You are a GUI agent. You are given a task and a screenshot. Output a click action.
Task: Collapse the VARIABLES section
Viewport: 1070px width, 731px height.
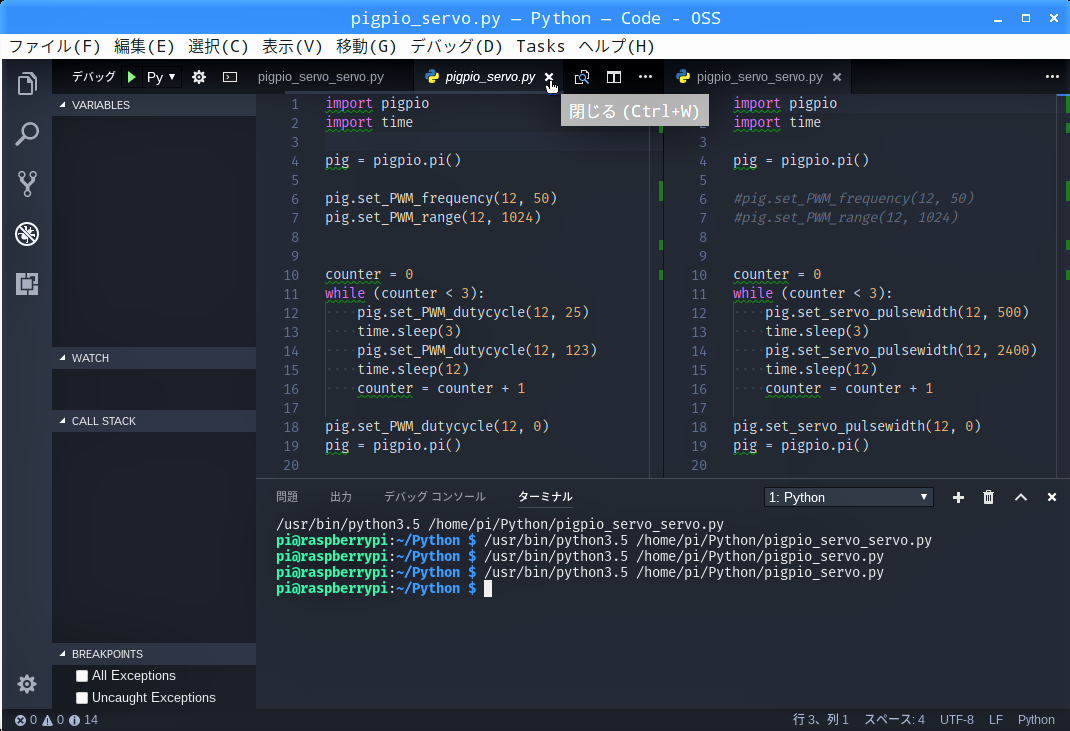(154, 105)
